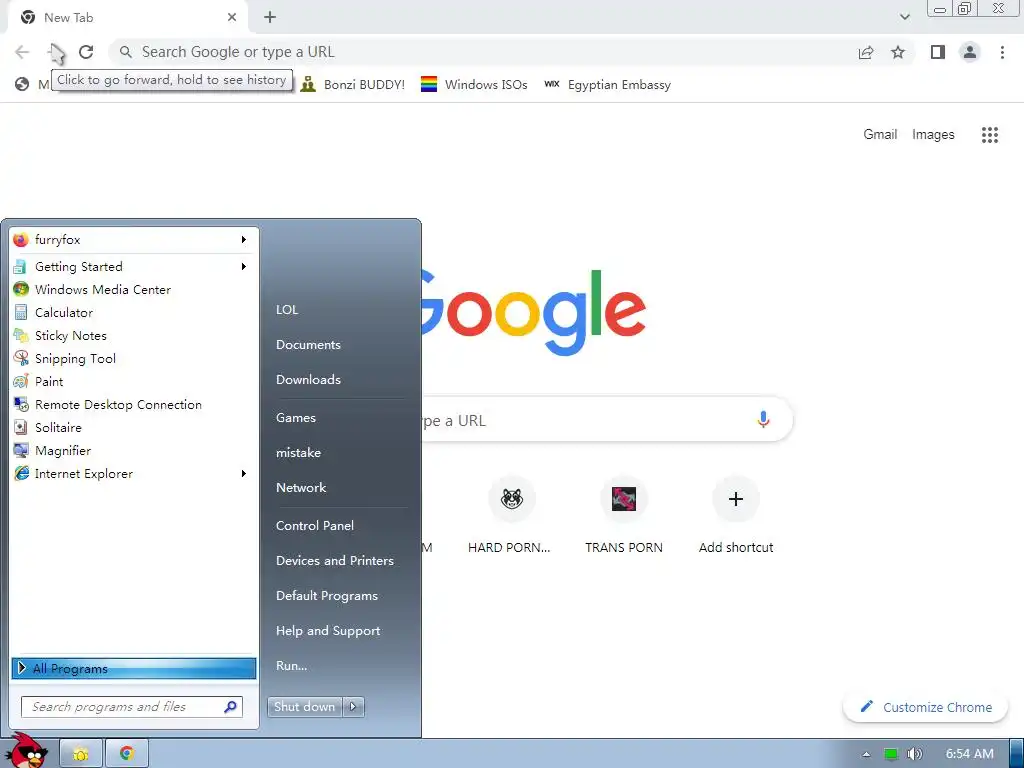Image resolution: width=1024 pixels, height=768 pixels.
Task: Open the Chrome profile avatar icon
Action: tap(970, 52)
